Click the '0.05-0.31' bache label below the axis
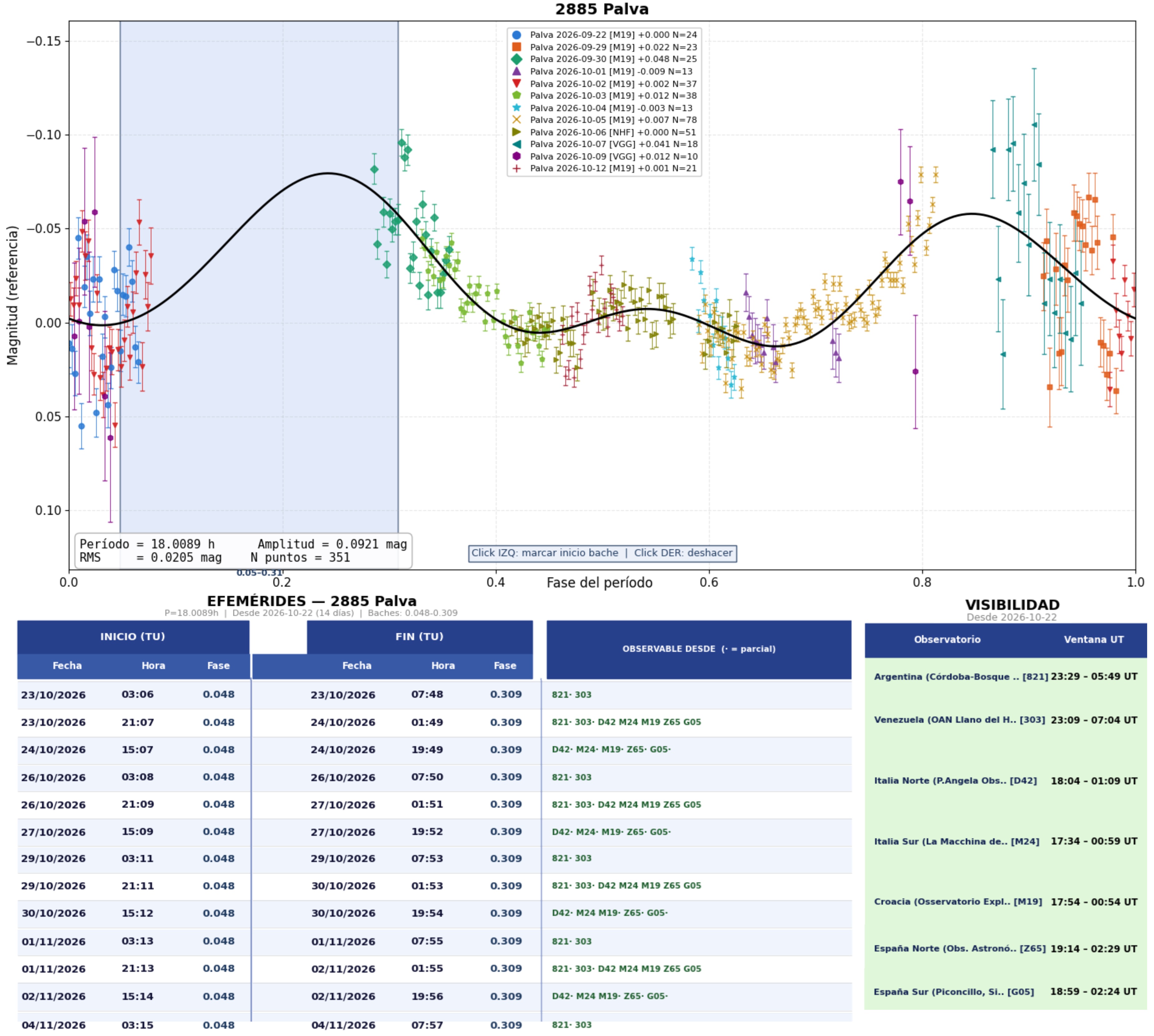This screenshot has height=1036, width=1154. pos(259,573)
